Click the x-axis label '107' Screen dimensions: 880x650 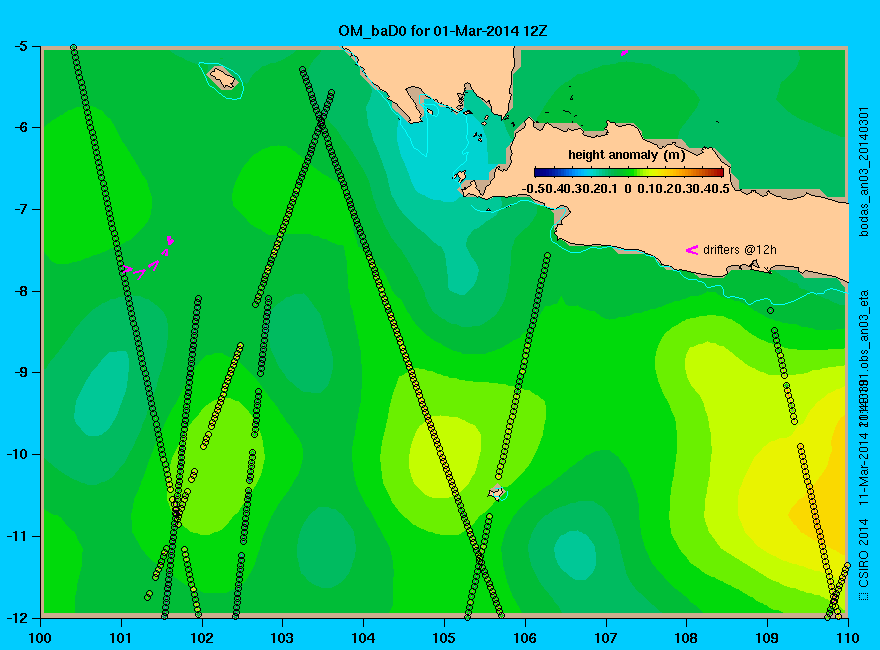606,638
